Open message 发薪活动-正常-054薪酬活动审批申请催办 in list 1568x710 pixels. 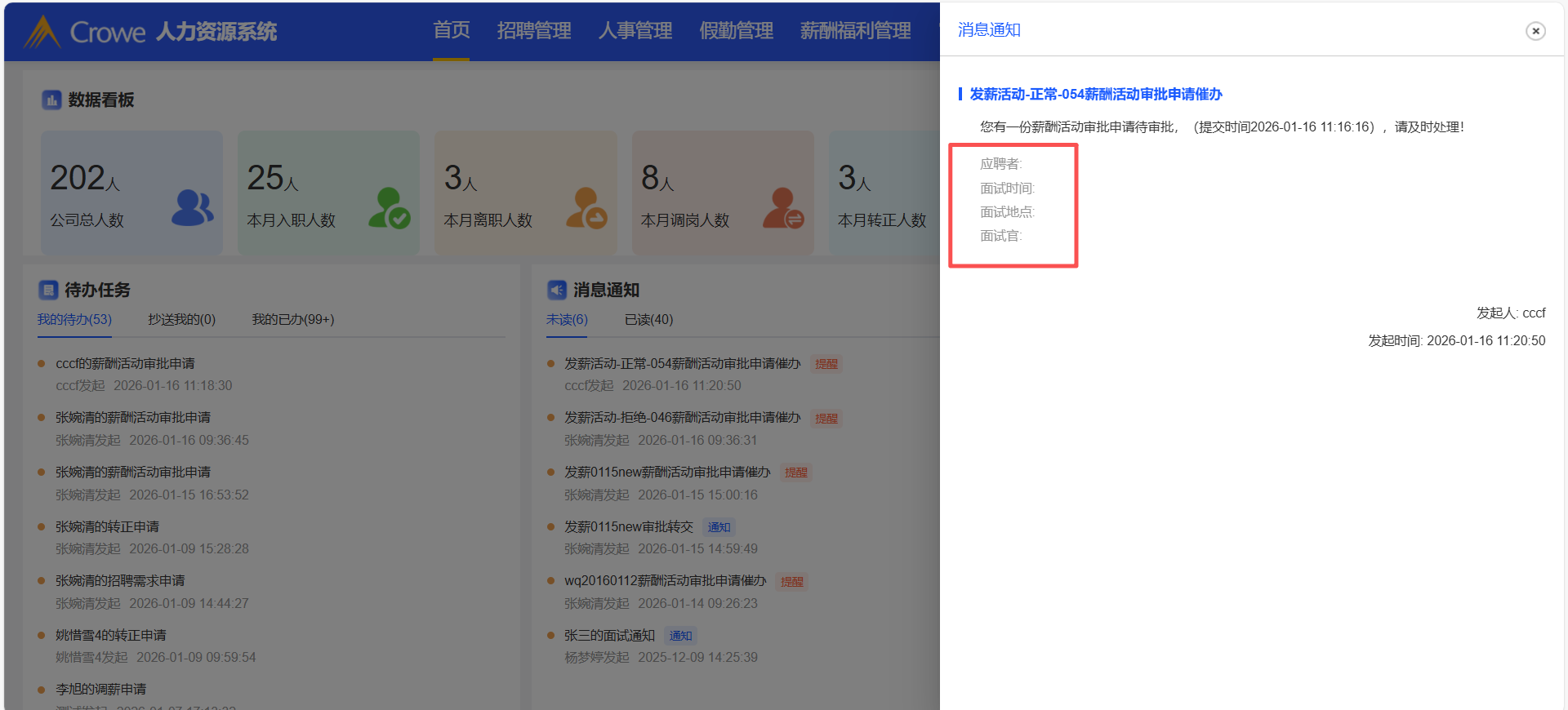point(683,364)
